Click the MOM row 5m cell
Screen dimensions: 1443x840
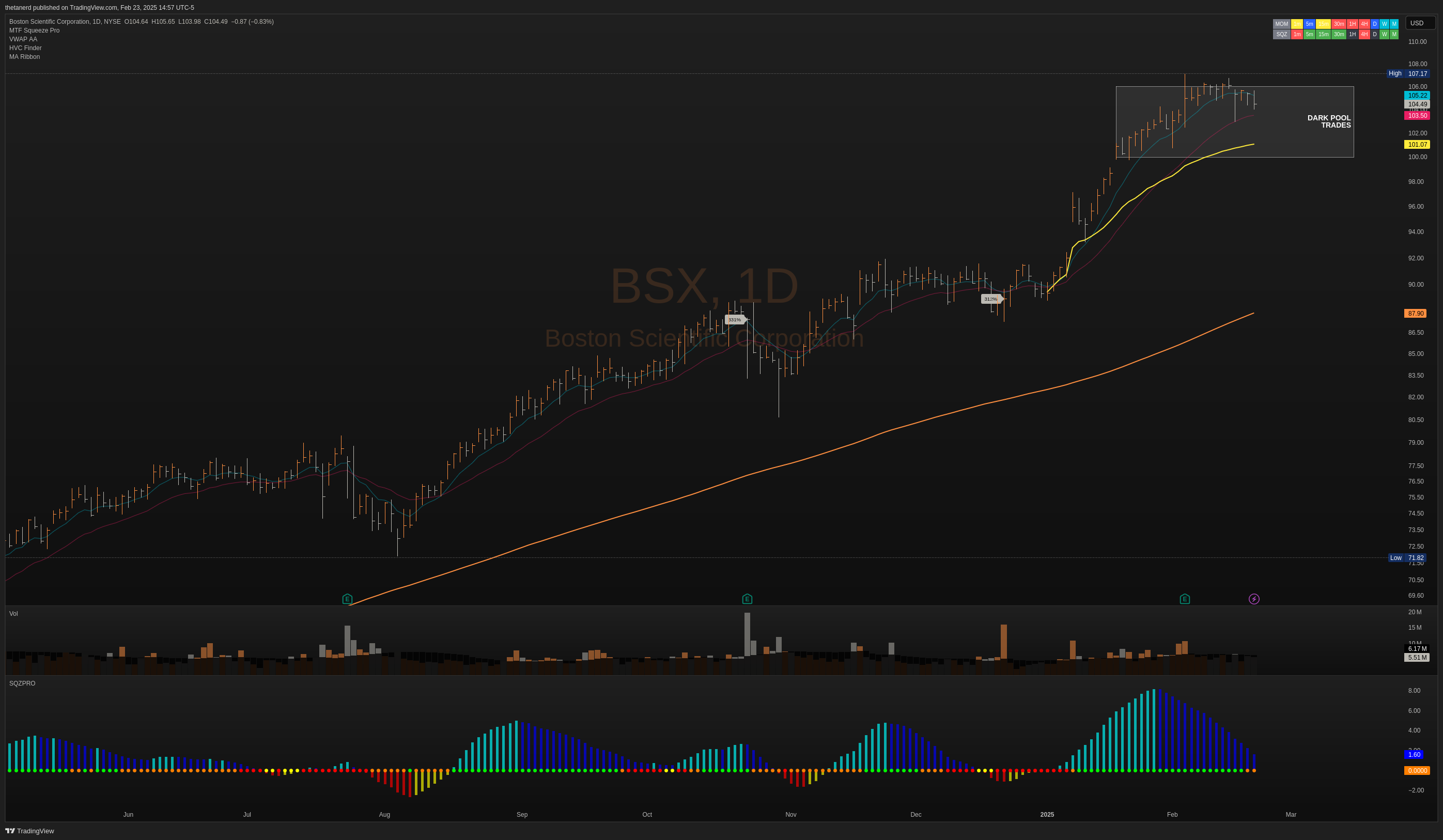click(x=1310, y=24)
